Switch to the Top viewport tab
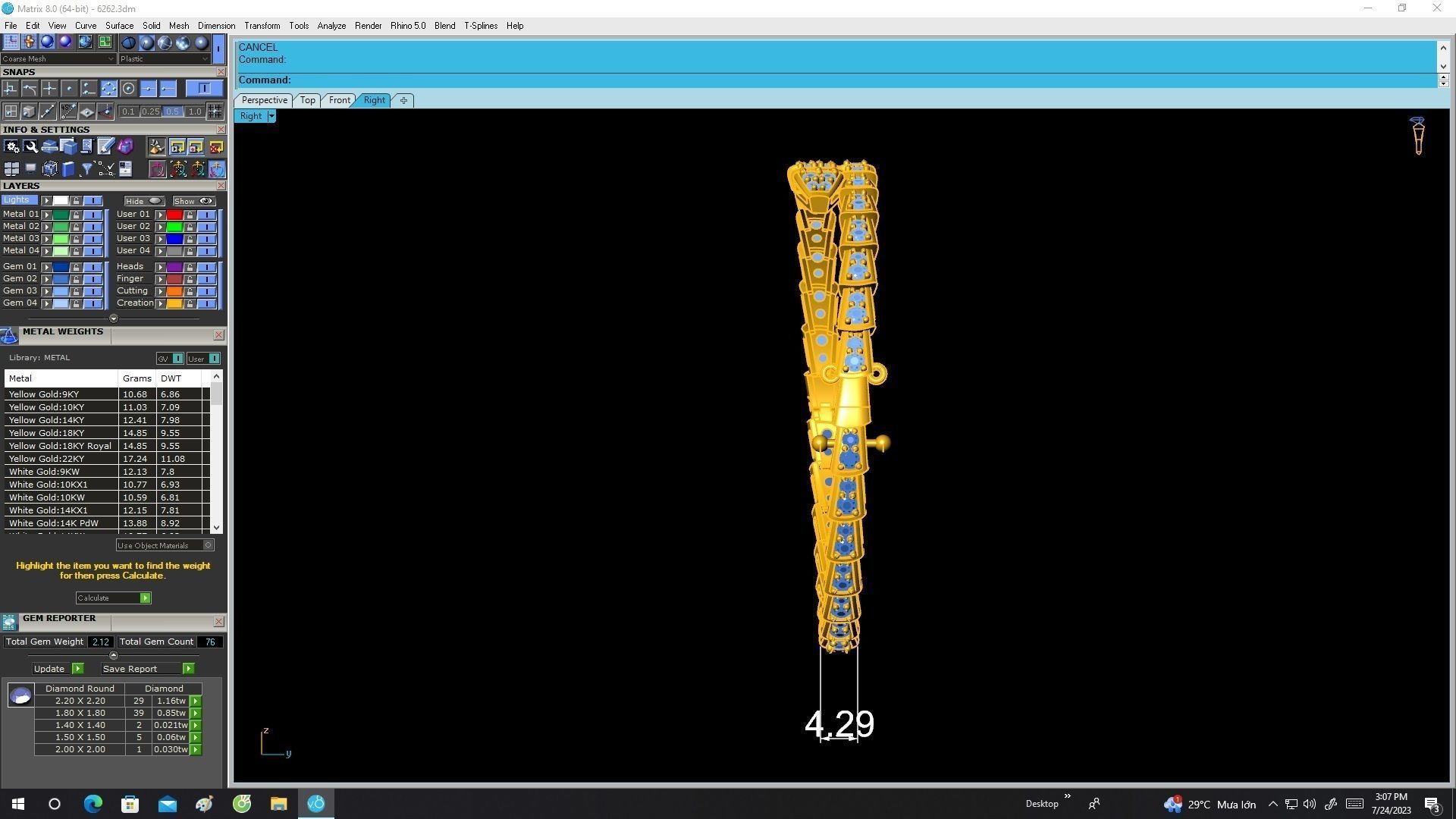This screenshot has height=819, width=1456. [x=307, y=100]
